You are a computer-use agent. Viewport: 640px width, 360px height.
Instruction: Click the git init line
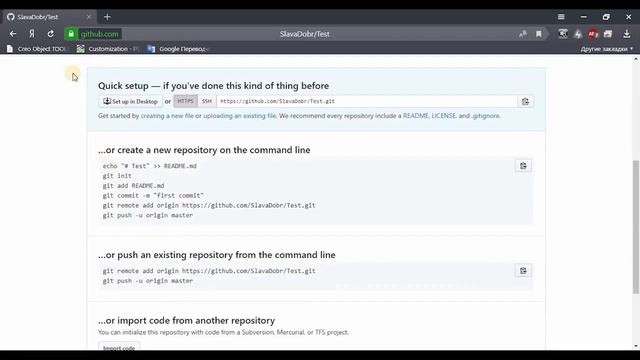point(117,176)
